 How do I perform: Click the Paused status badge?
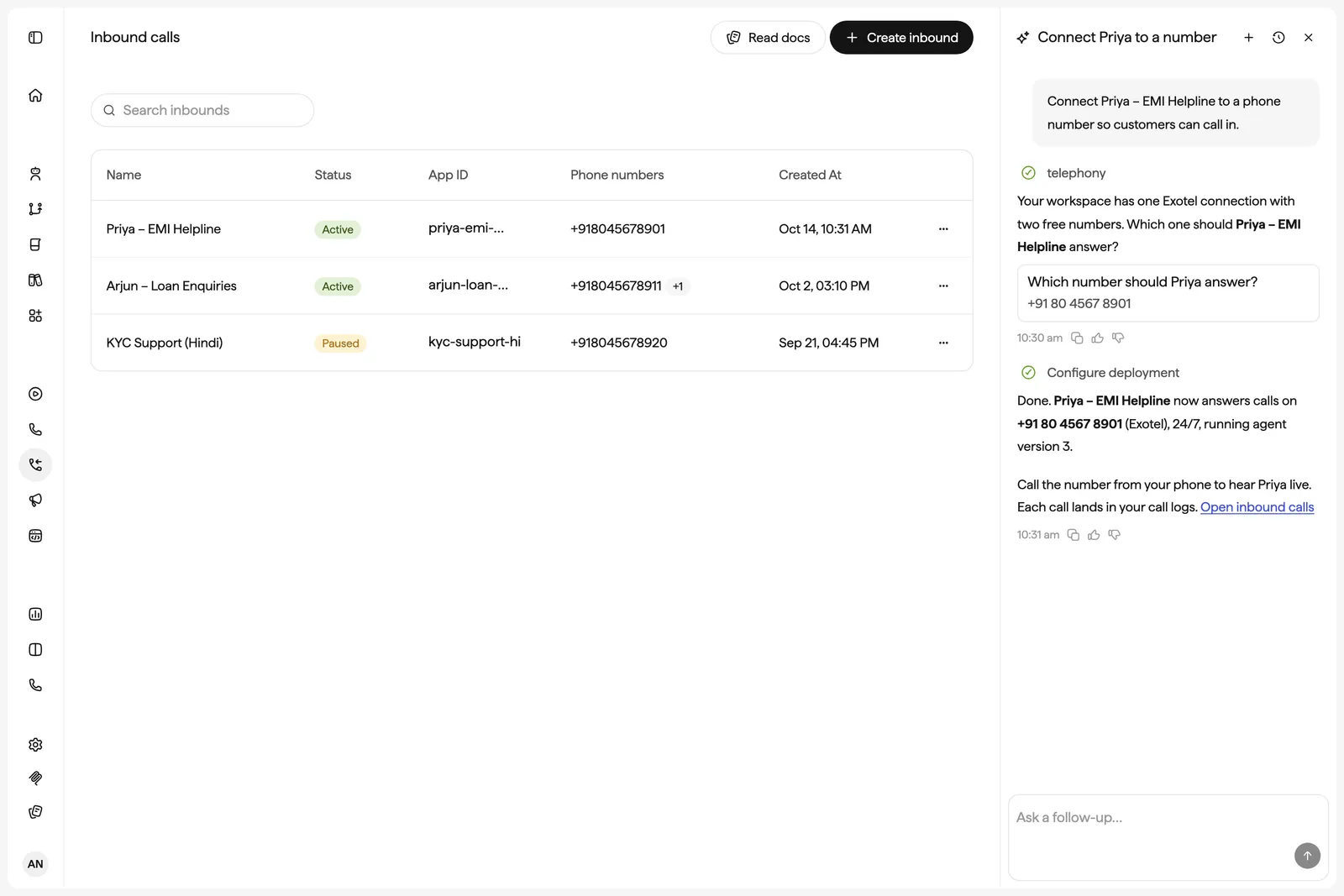(x=340, y=343)
